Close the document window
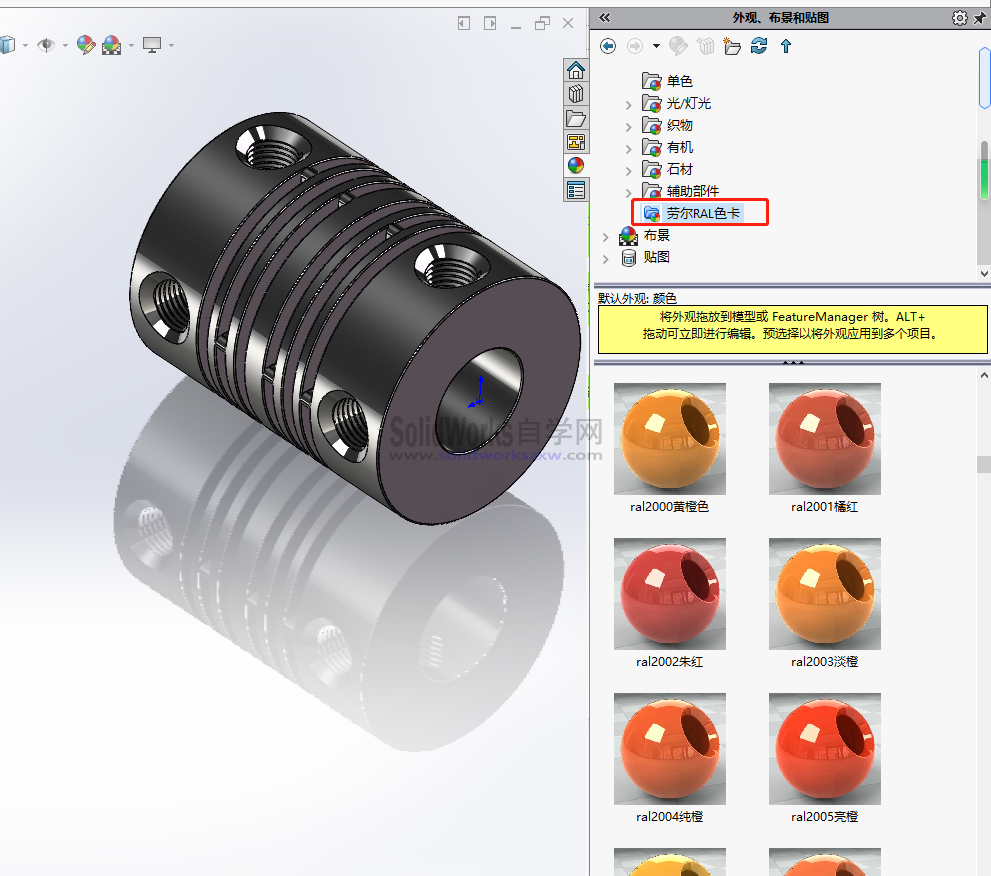The width and height of the screenshot is (991, 876). (x=568, y=23)
